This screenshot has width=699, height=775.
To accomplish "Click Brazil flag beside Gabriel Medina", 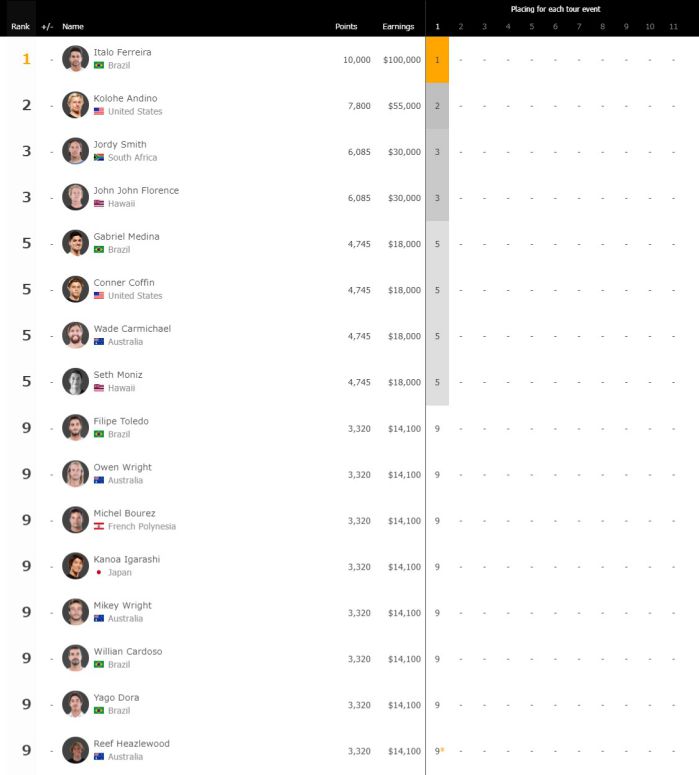I will coord(99,249).
